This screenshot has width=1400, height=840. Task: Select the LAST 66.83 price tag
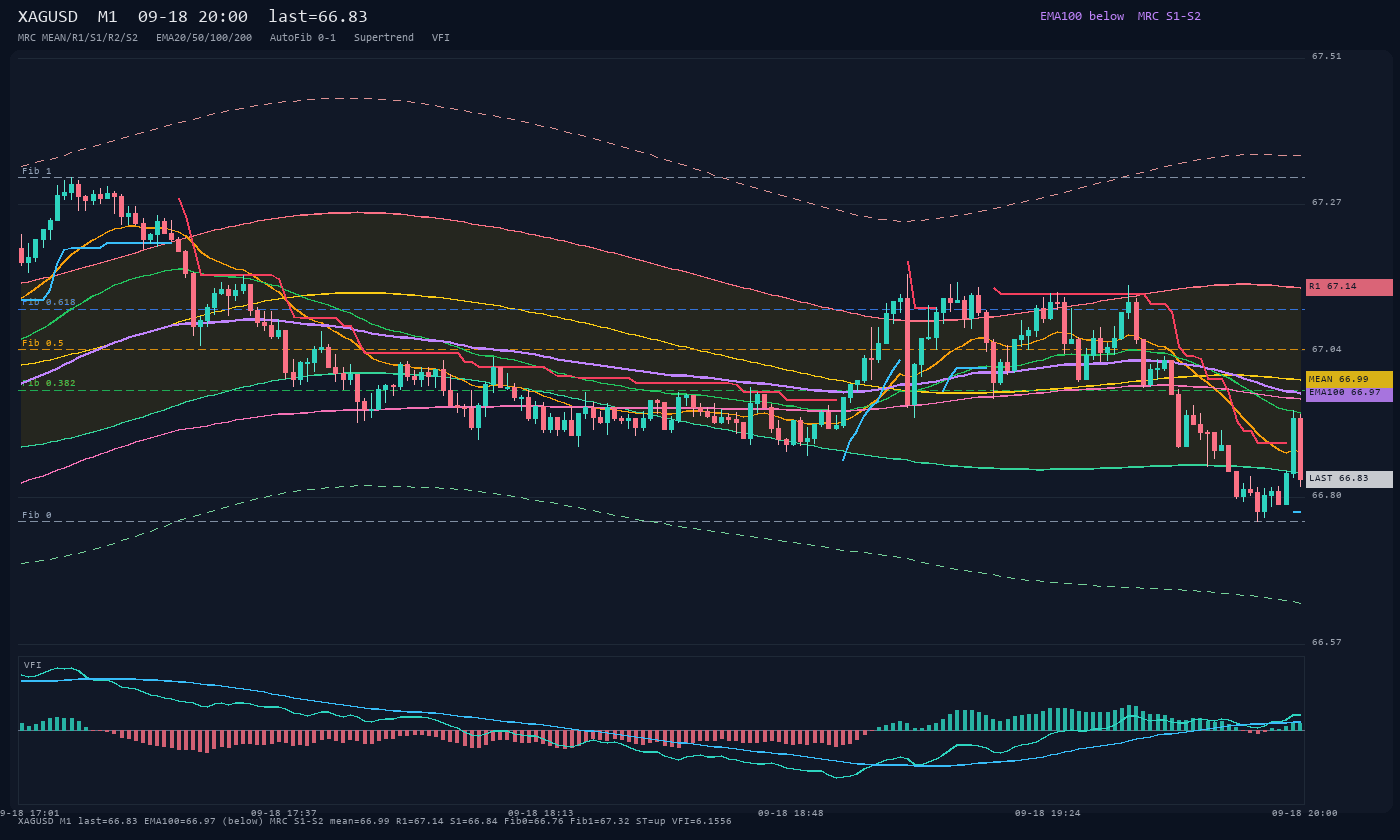tap(1349, 479)
